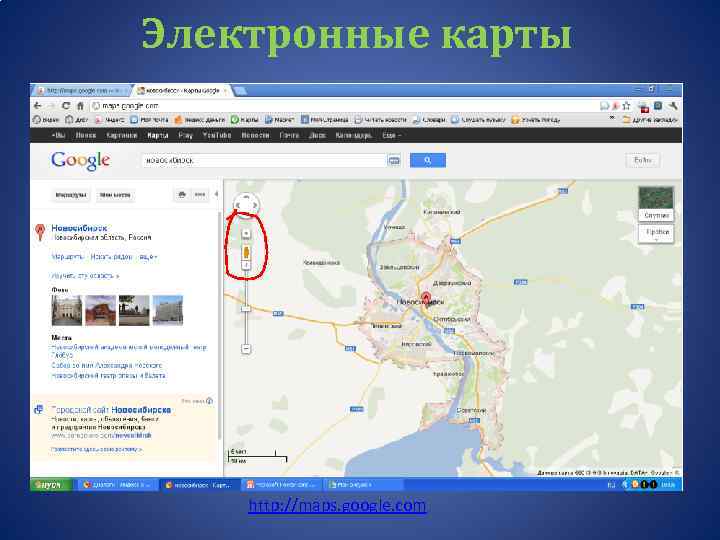Open Другие закладки bookmarks folder

coord(649,120)
